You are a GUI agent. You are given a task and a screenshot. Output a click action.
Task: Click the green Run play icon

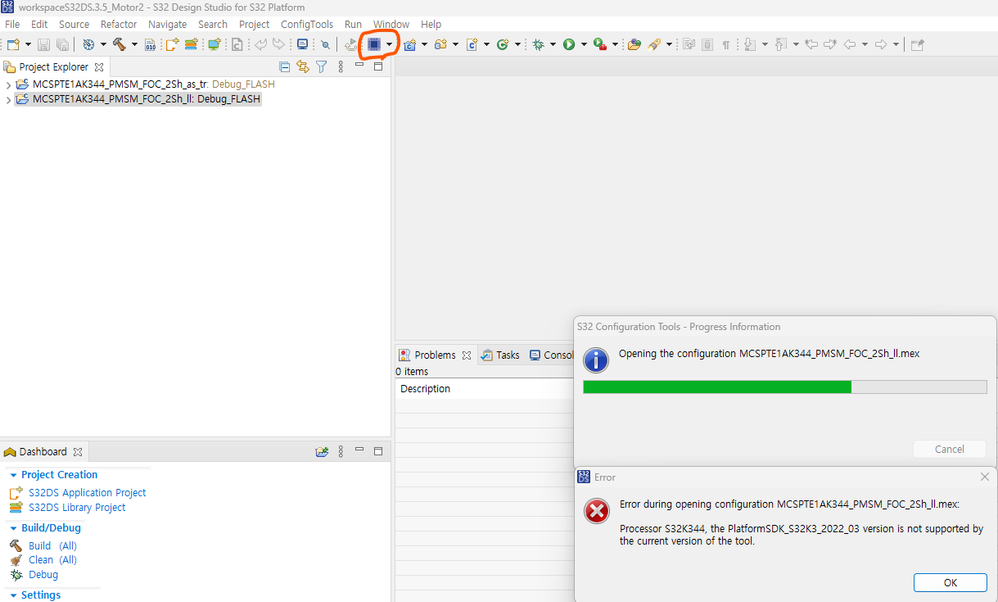(569, 45)
